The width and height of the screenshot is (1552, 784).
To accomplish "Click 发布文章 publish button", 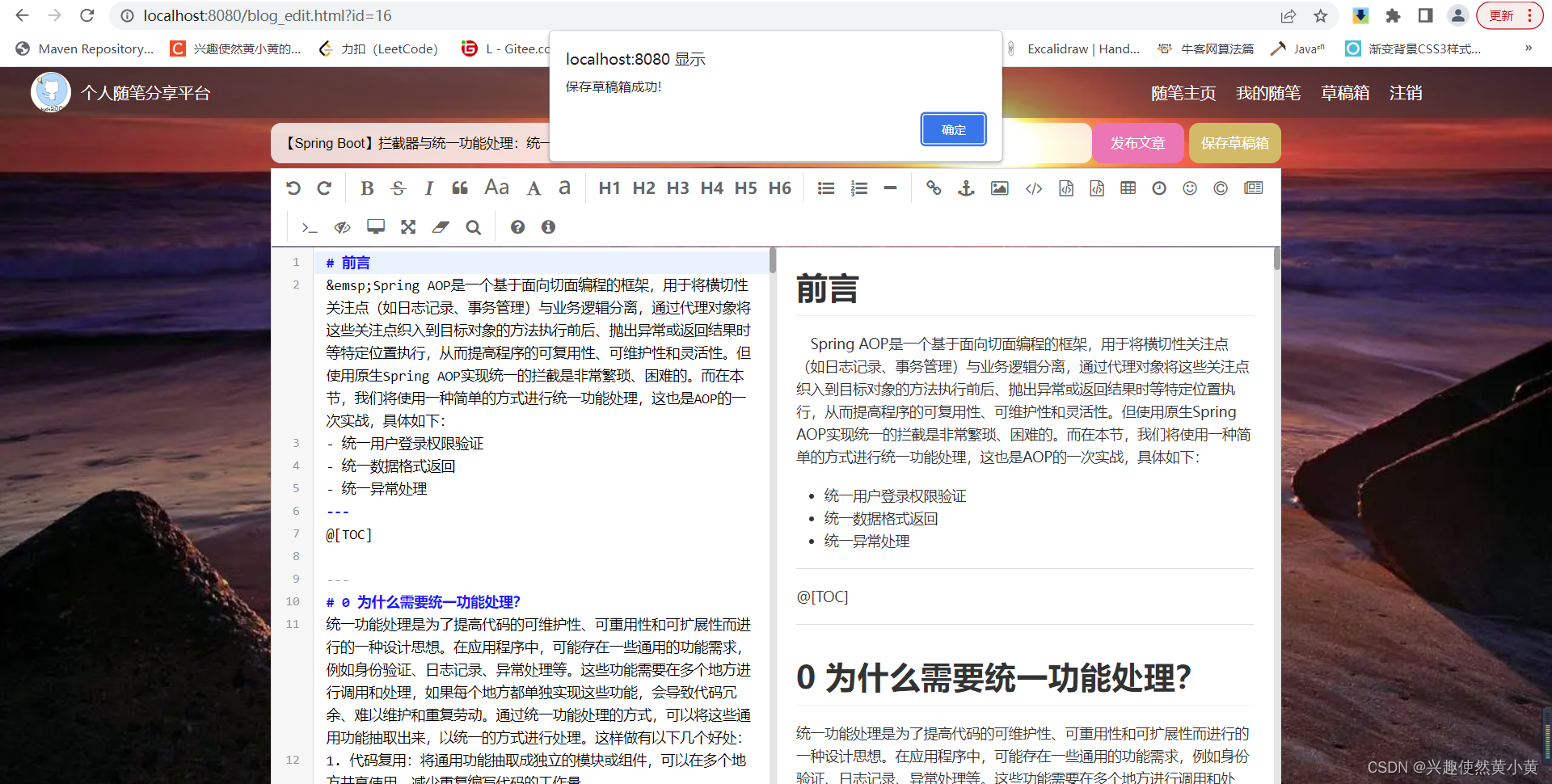I will pos(1138,143).
